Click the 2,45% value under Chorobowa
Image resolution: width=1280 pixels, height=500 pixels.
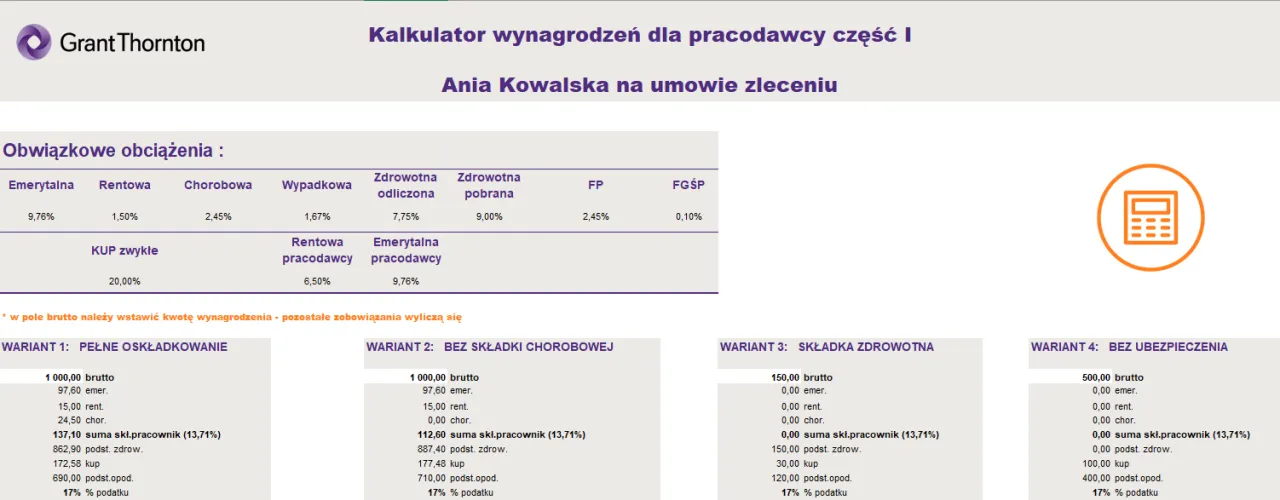click(x=218, y=216)
